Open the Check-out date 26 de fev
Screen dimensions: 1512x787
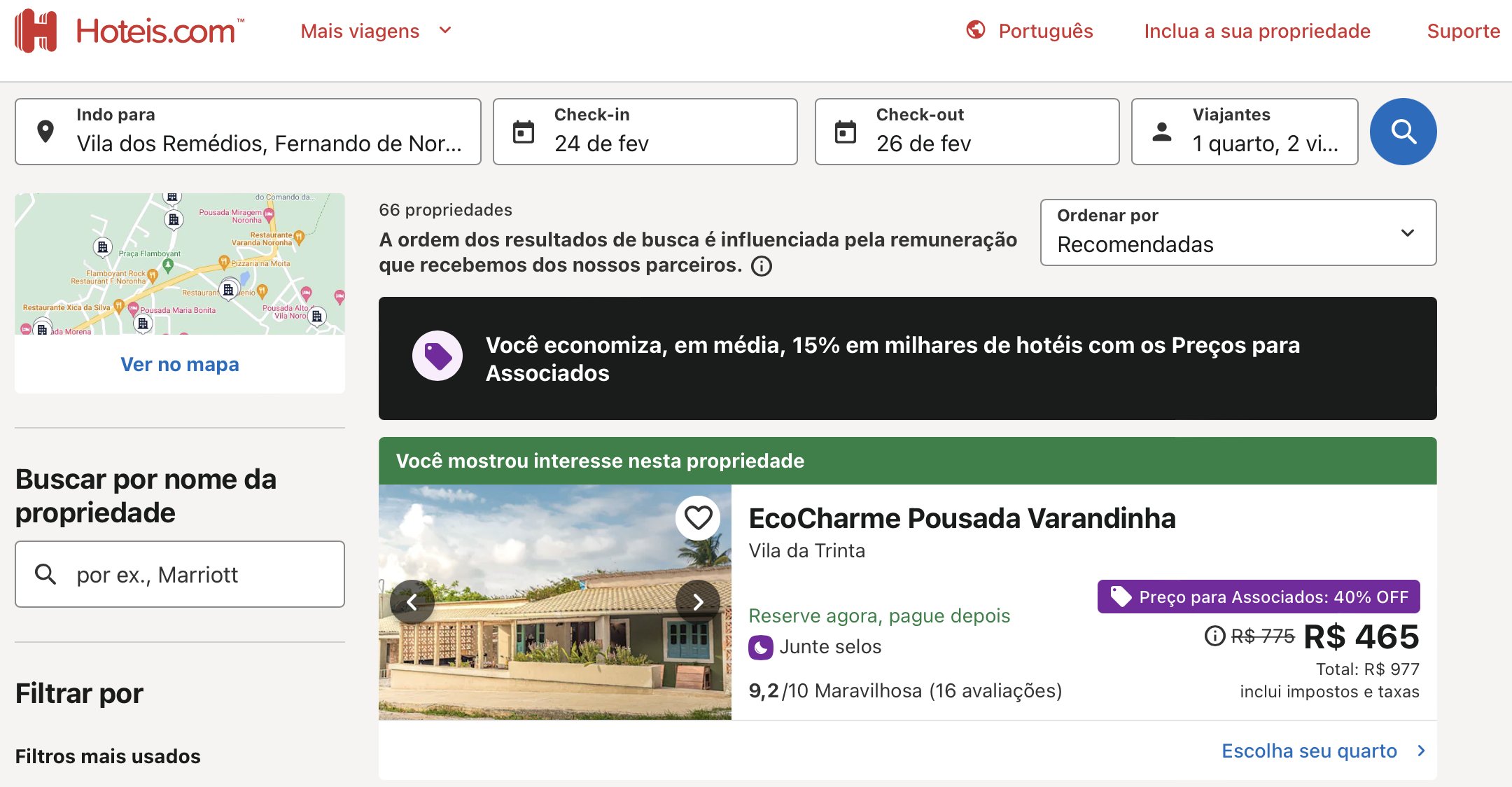[x=967, y=132]
